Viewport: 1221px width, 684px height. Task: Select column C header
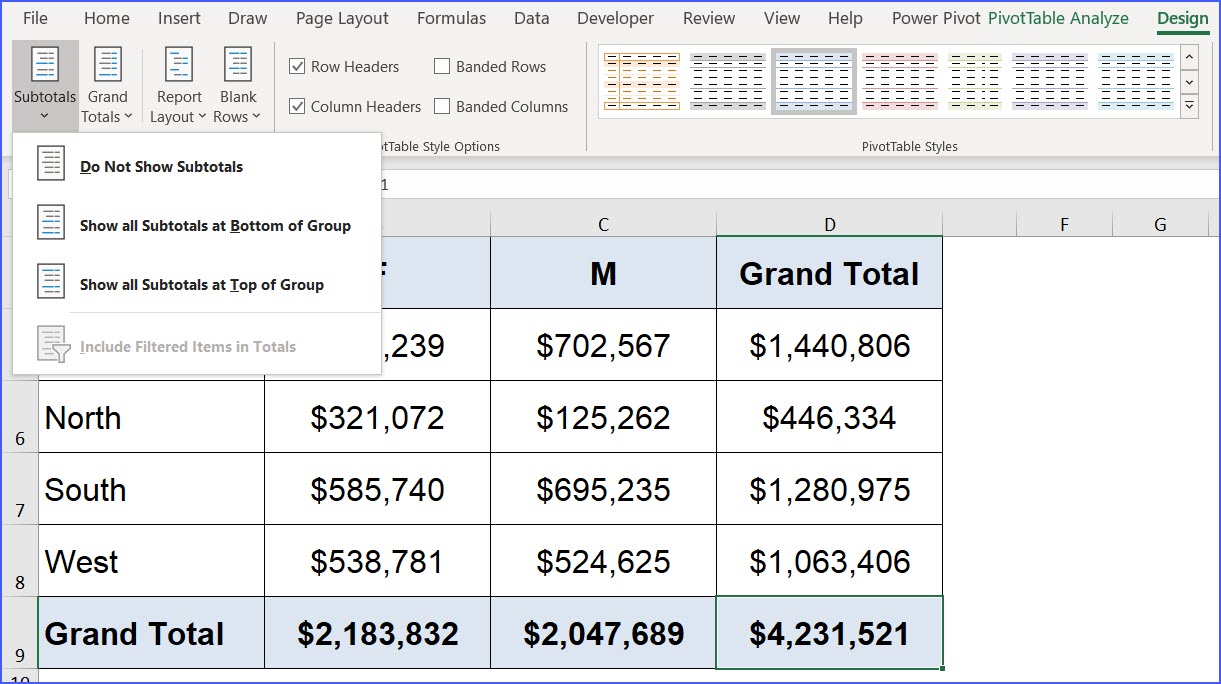(x=603, y=225)
